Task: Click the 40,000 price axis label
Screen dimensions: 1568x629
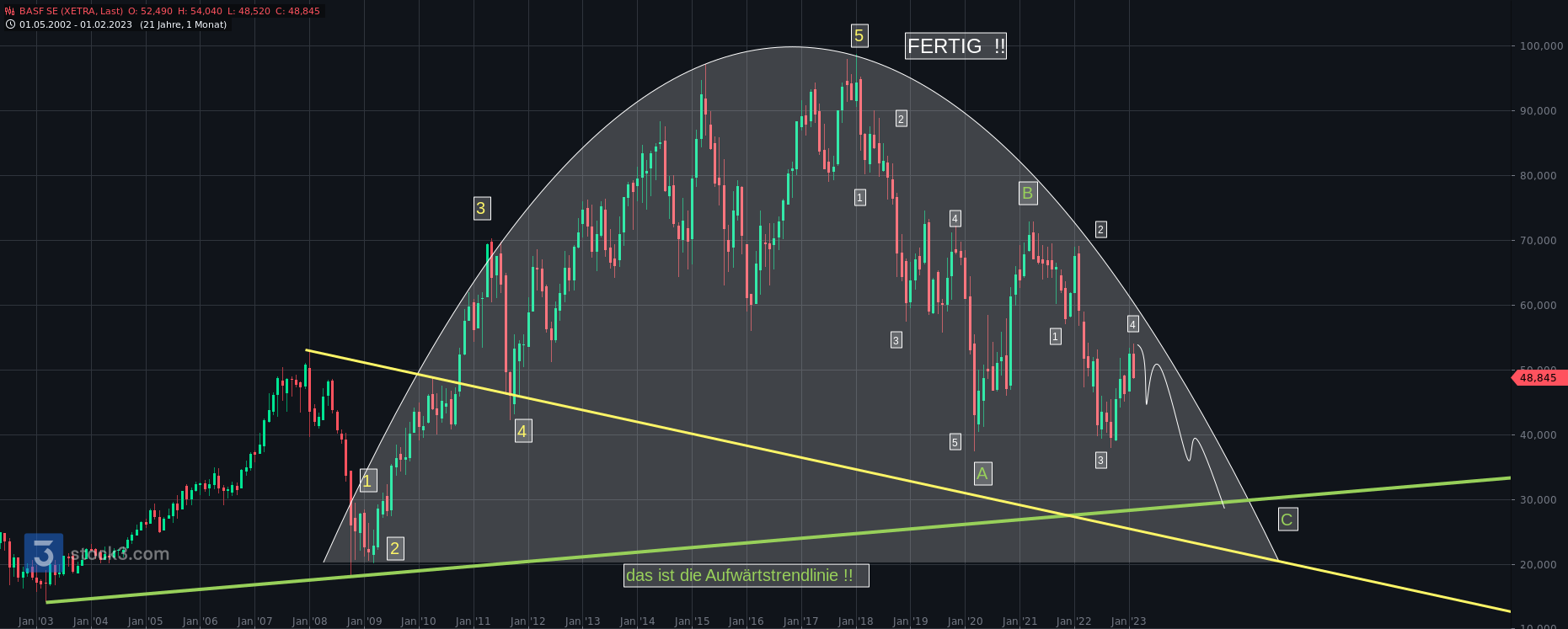Action: coord(1539,435)
